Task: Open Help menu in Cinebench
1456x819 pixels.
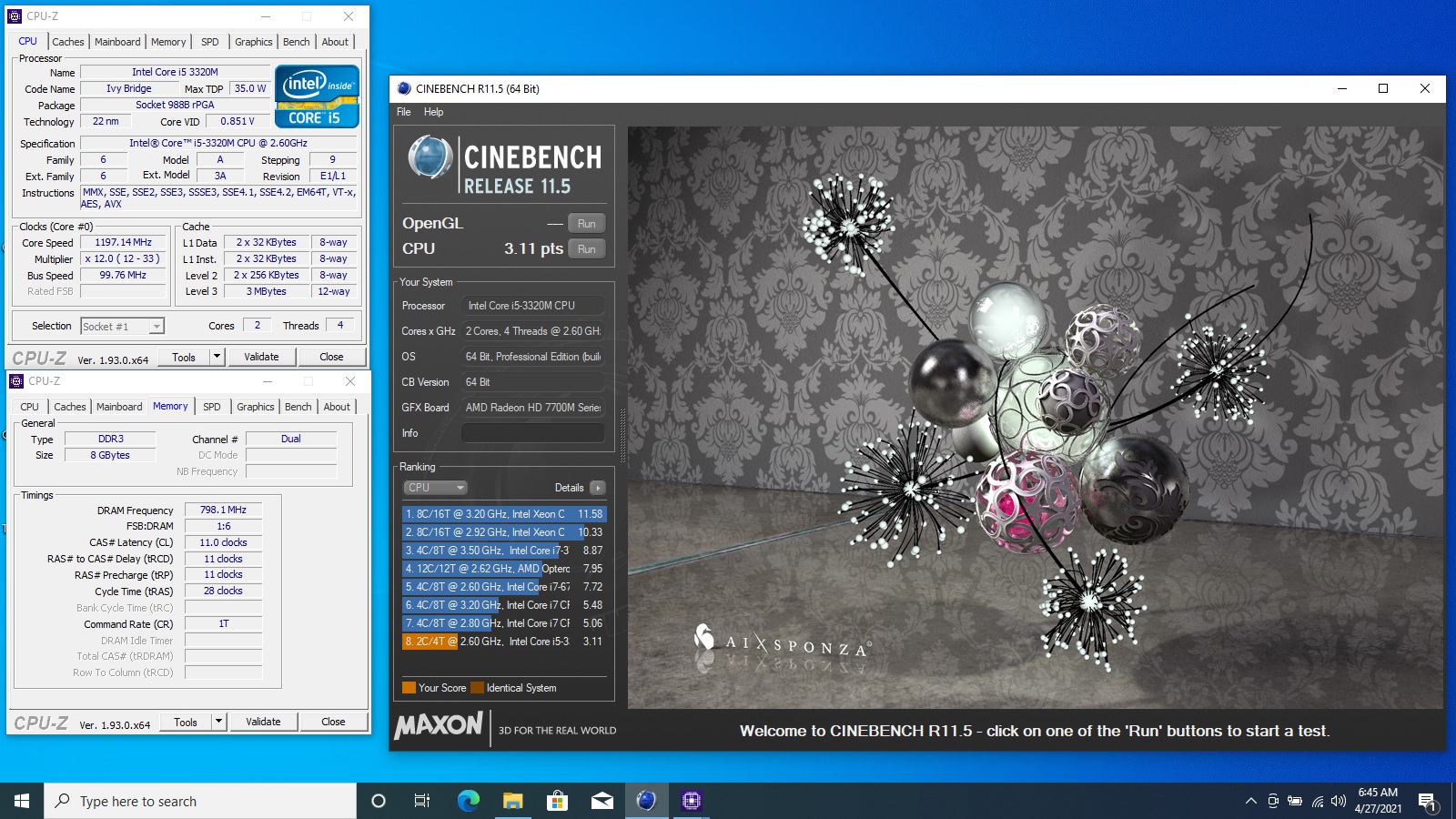Action: click(x=433, y=112)
